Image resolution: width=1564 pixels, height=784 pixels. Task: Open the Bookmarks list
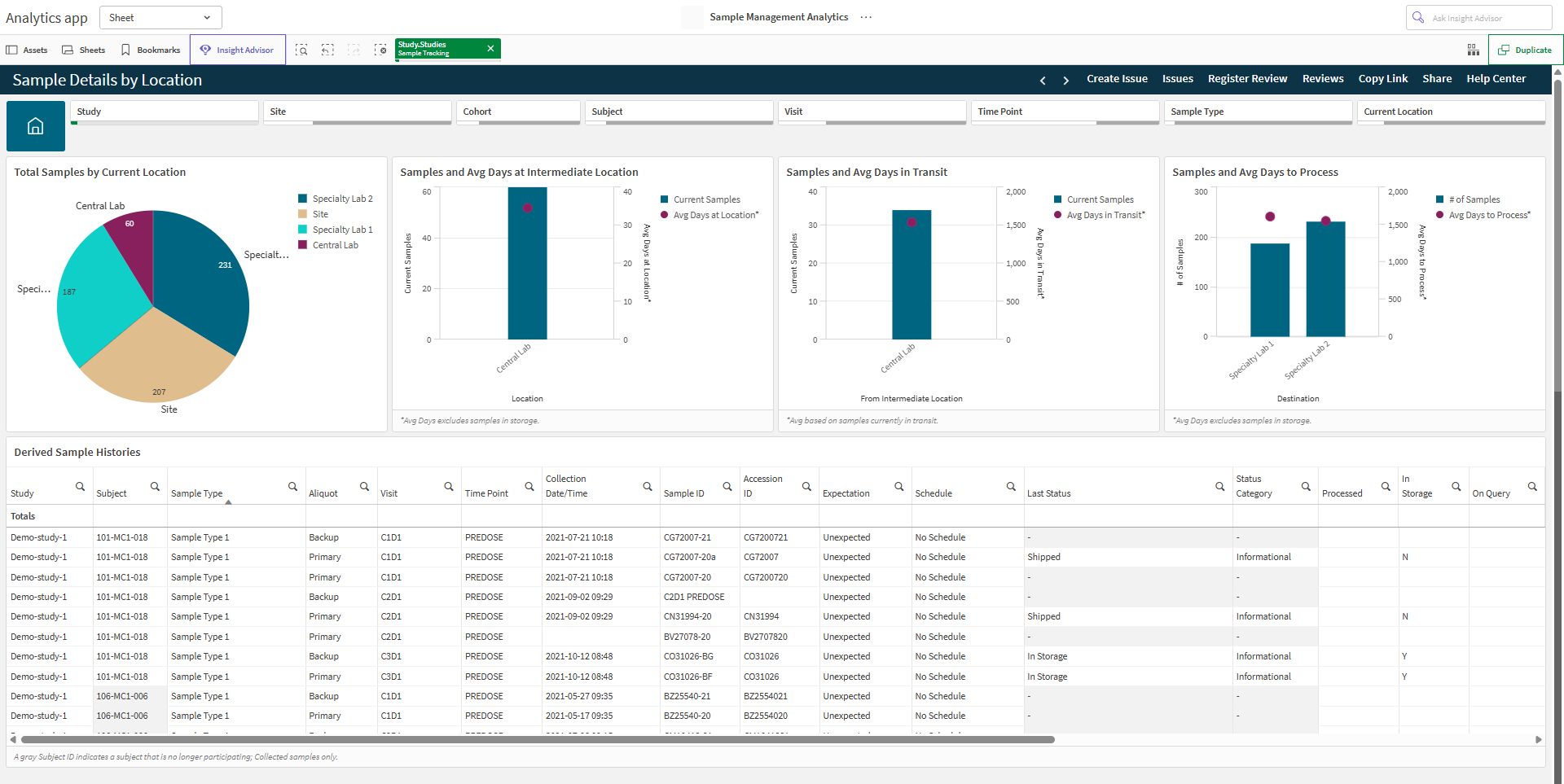(151, 50)
